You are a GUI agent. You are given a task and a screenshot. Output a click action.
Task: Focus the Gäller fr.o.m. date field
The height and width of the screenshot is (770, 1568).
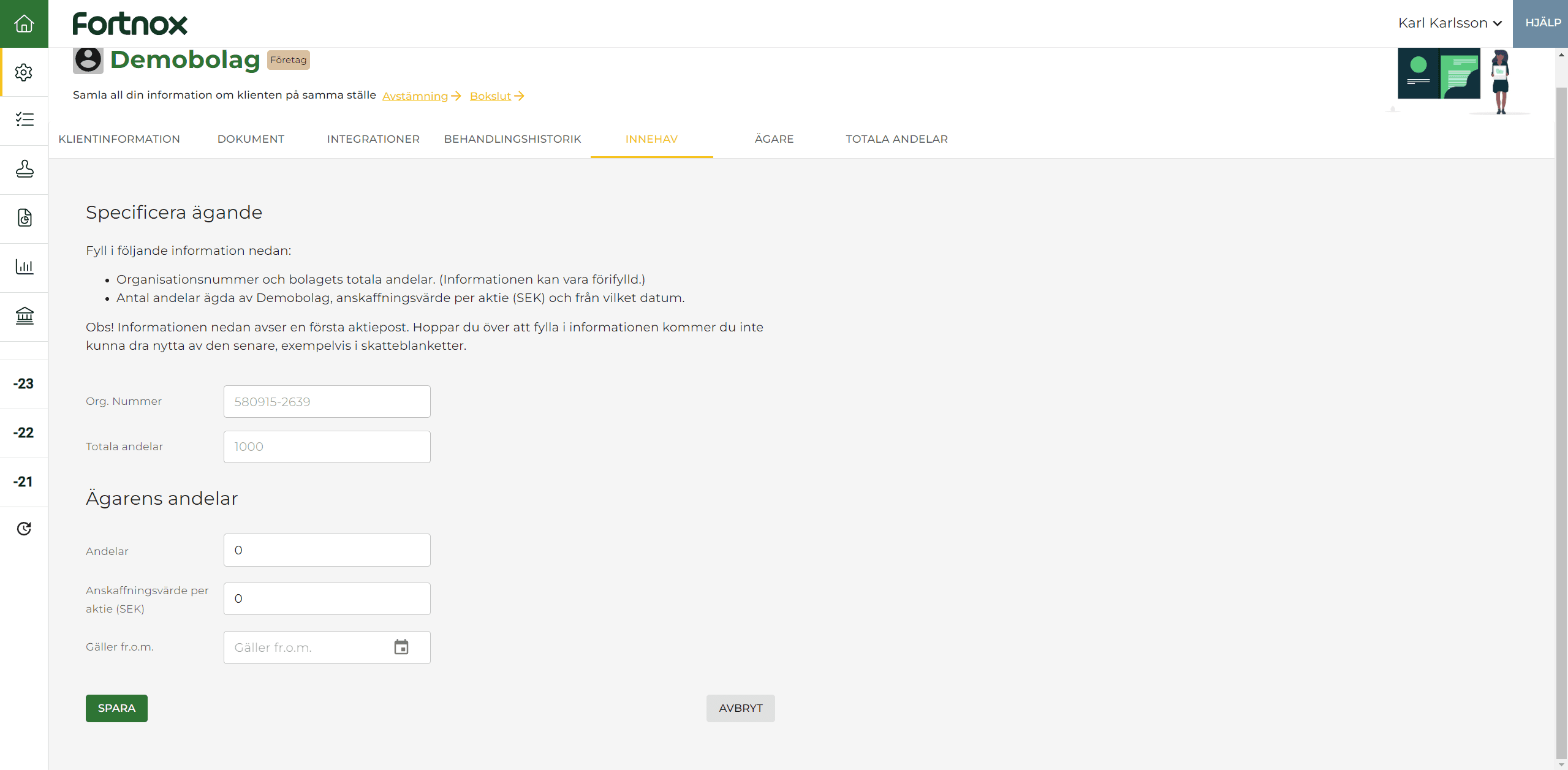point(327,647)
